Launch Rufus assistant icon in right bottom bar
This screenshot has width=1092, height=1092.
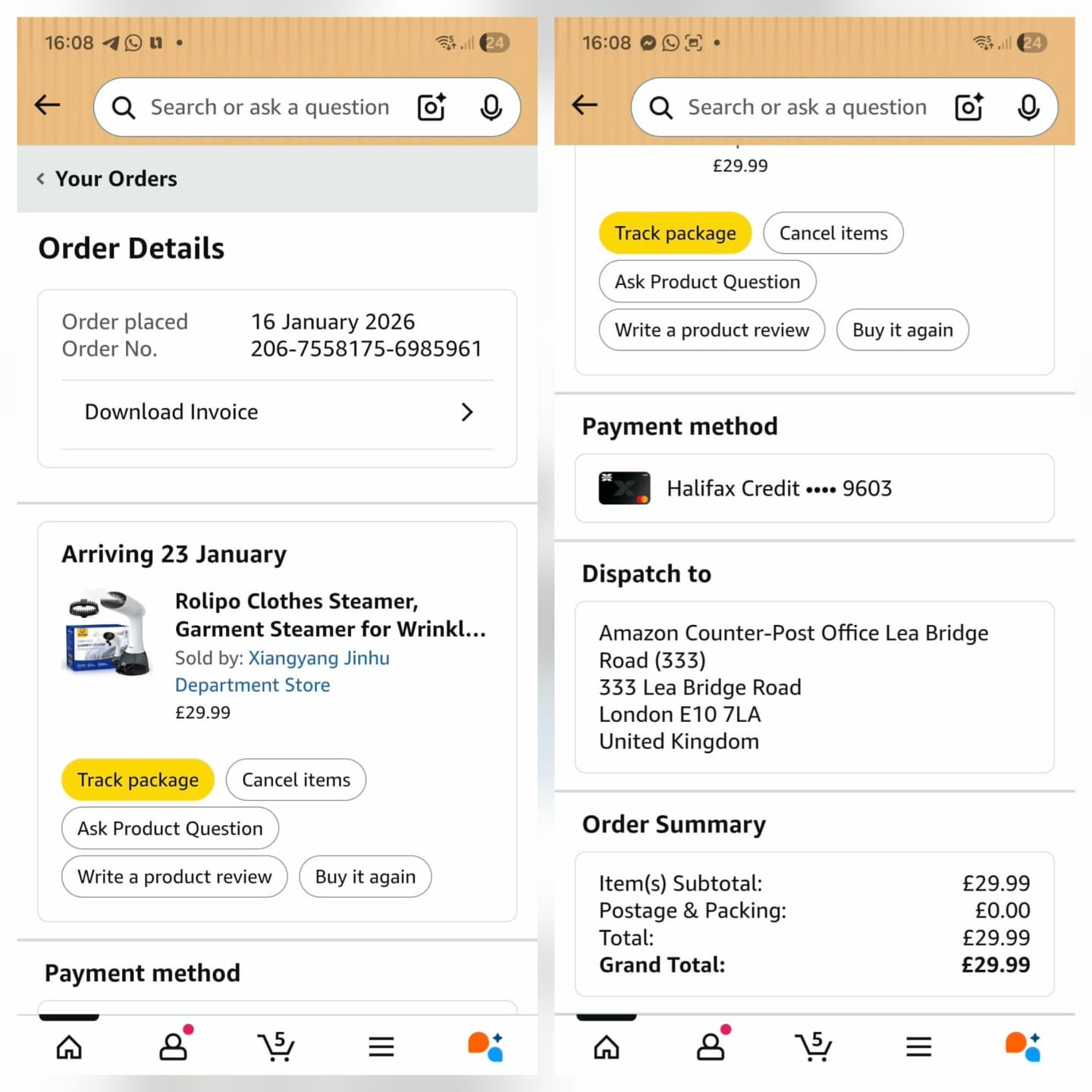point(1022,1046)
